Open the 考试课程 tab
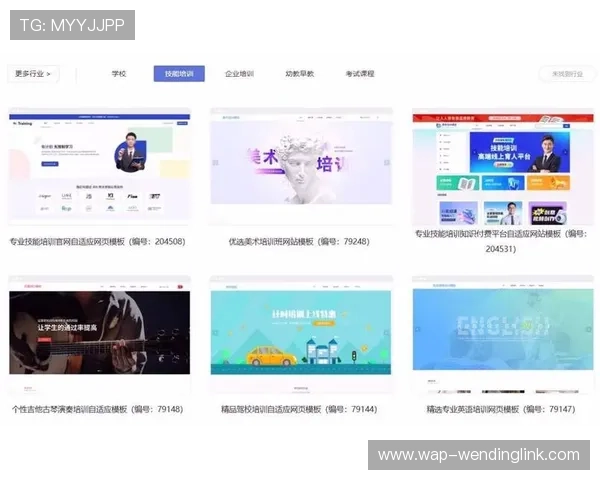 click(360, 73)
